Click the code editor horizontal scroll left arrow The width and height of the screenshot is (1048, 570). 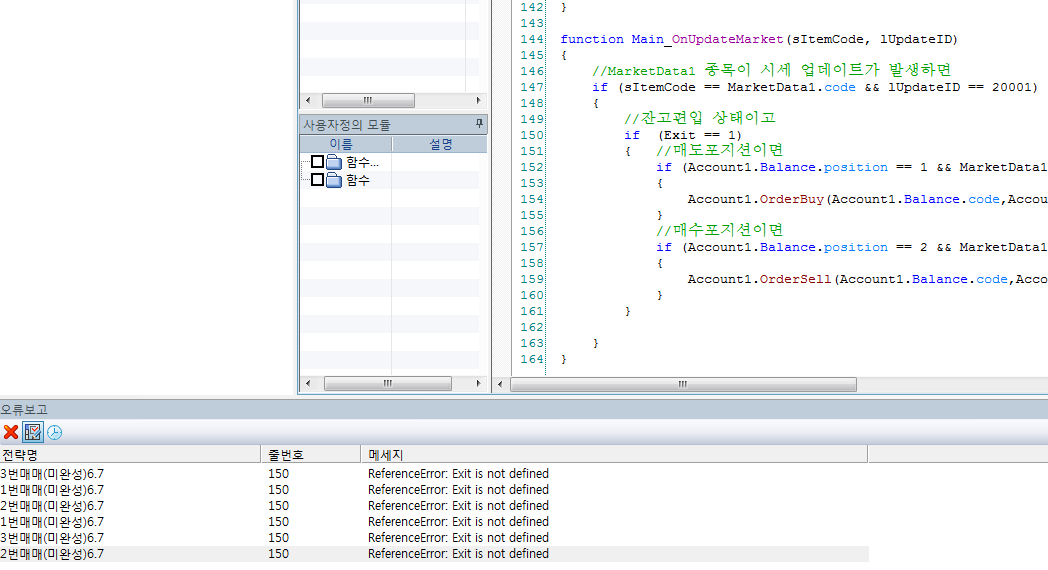(x=500, y=384)
